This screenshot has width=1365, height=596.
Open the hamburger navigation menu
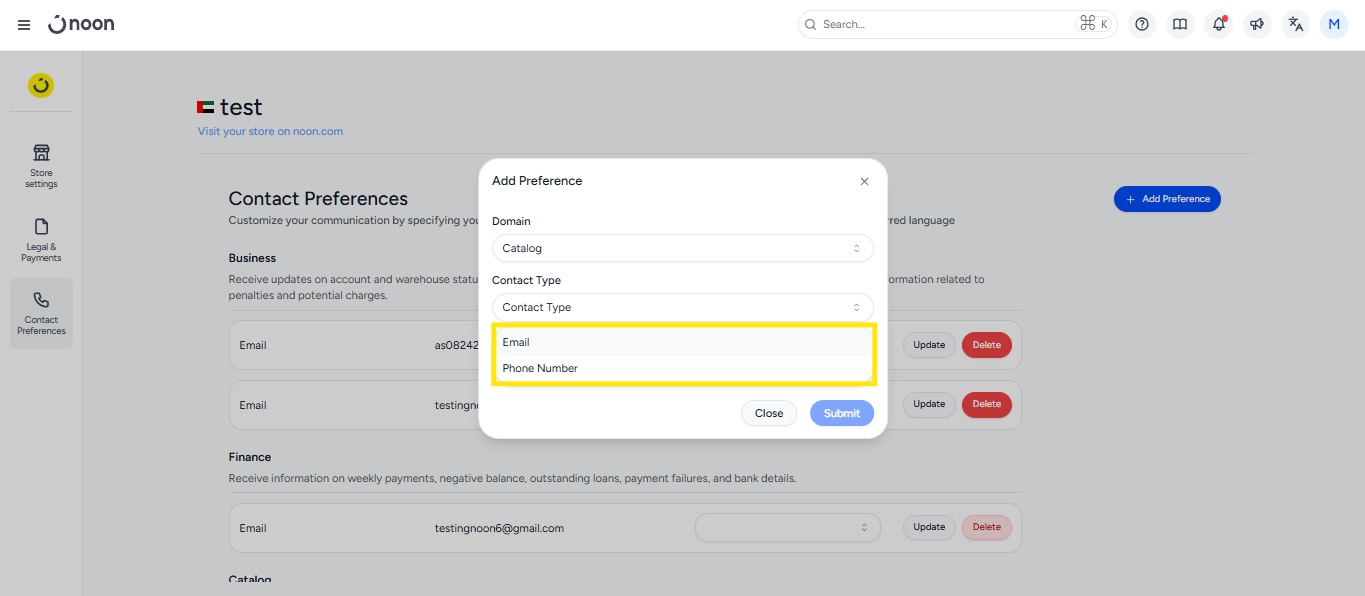[x=24, y=25]
